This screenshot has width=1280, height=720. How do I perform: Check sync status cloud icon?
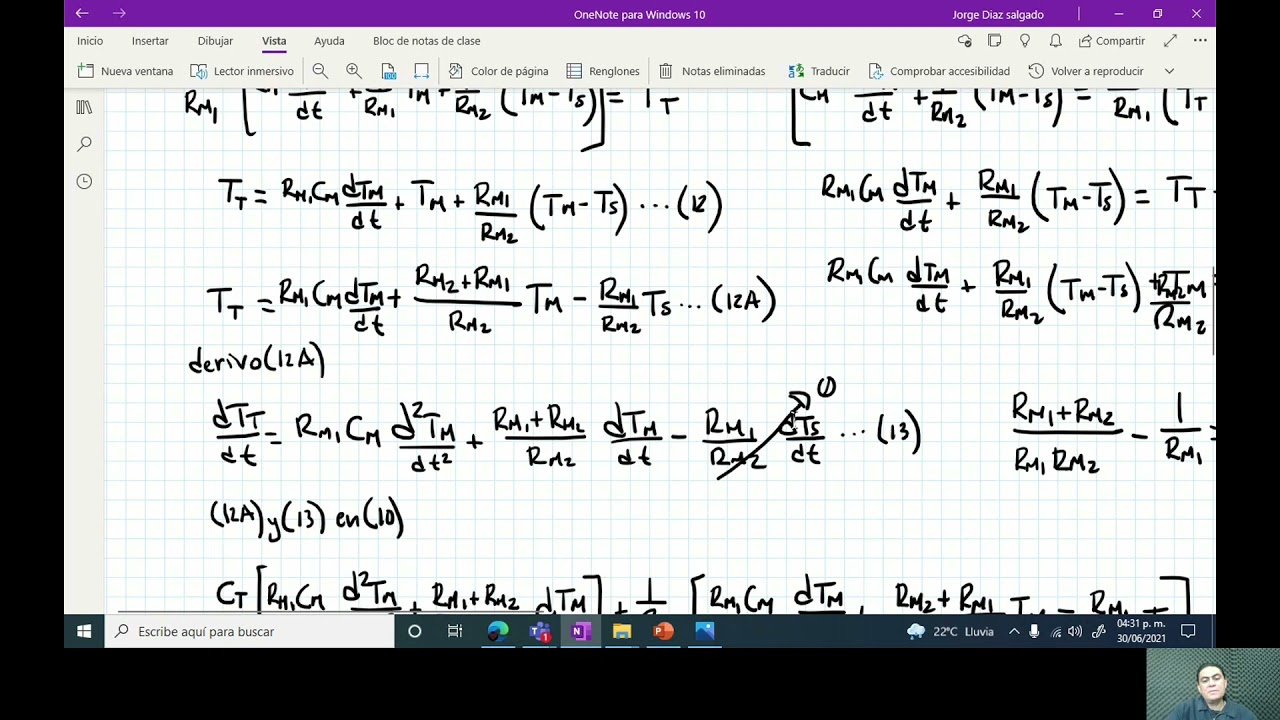[x=964, y=41]
